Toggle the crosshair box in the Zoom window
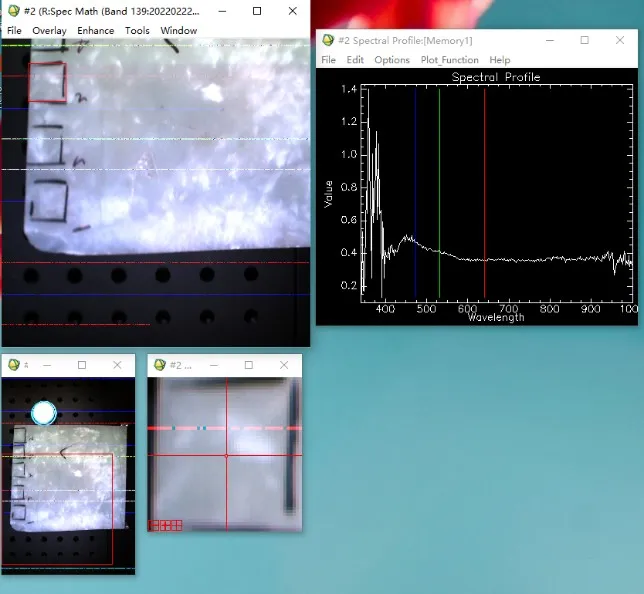Screen dimensions: 644x594 click(176, 525)
